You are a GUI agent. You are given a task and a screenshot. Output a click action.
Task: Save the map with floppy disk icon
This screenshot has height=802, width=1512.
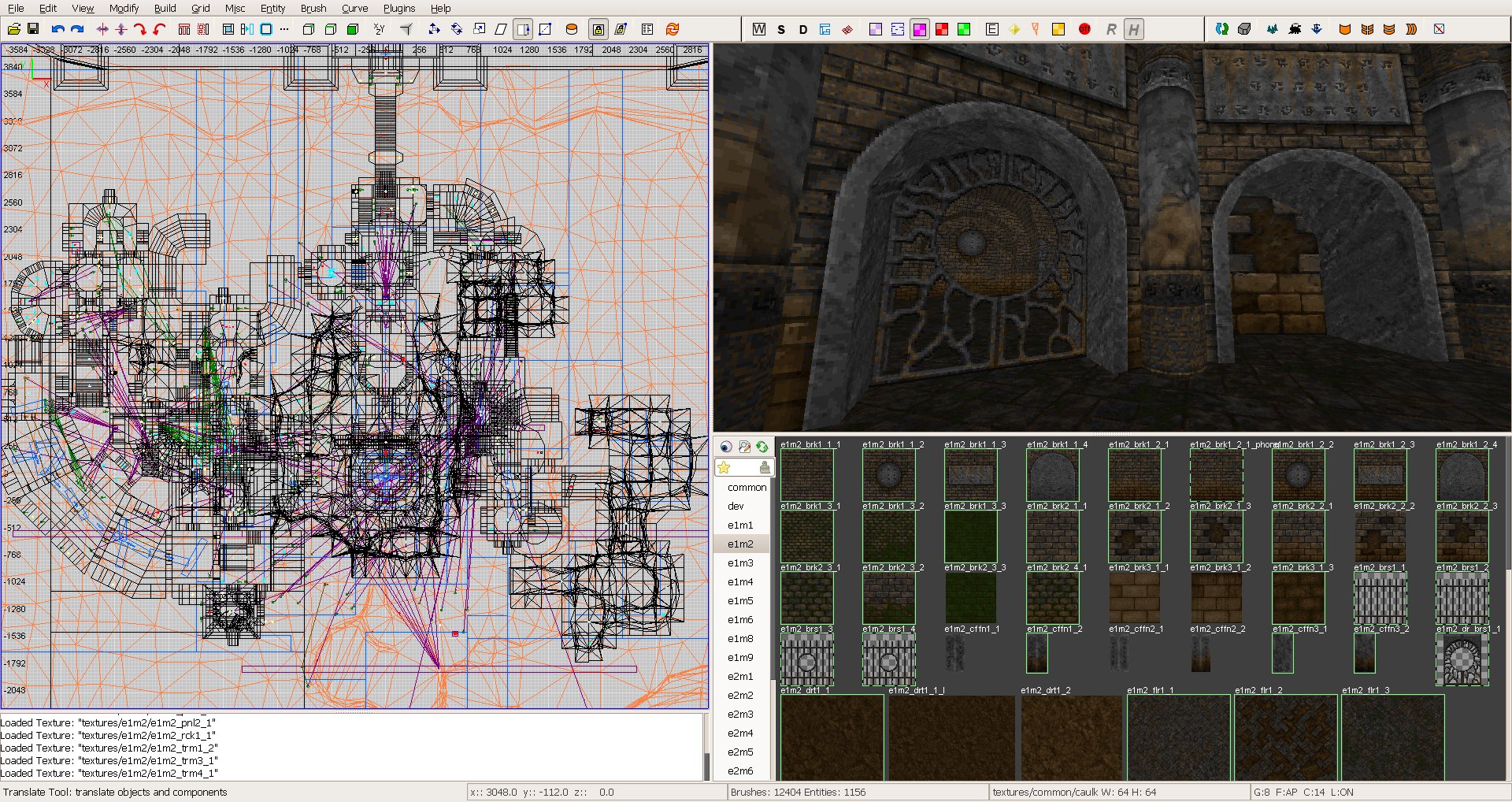33,29
